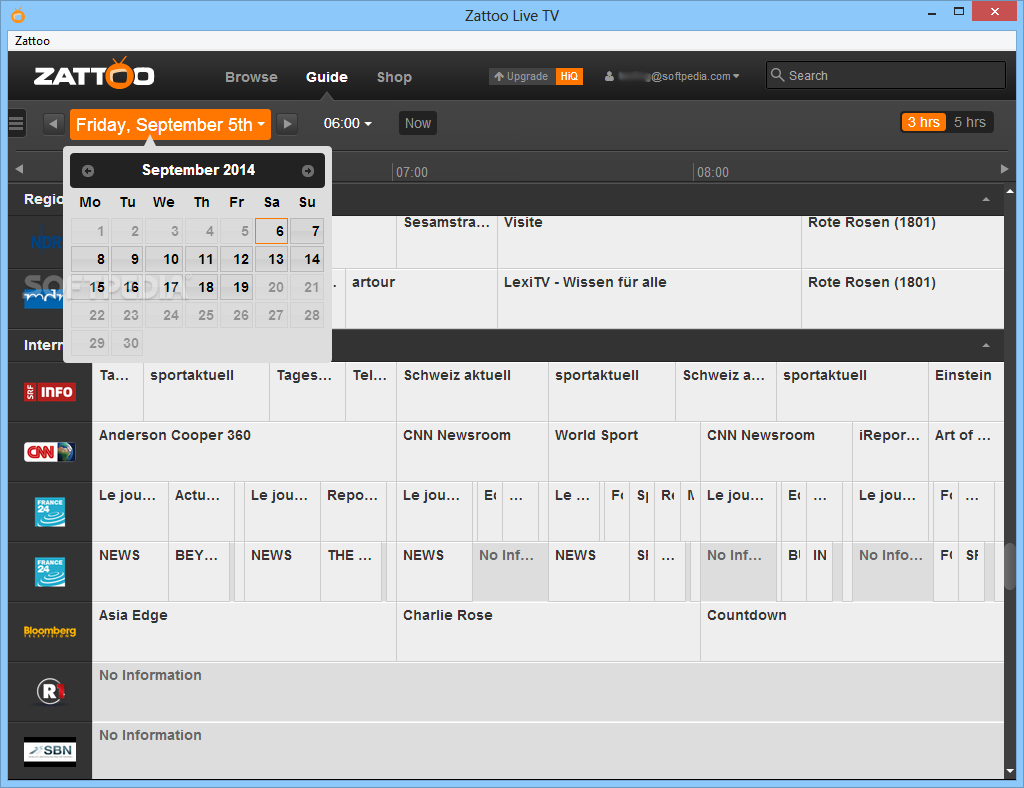This screenshot has height=788, width=1024.
Task: Select CNN channel logo
Action: [50, 452]
